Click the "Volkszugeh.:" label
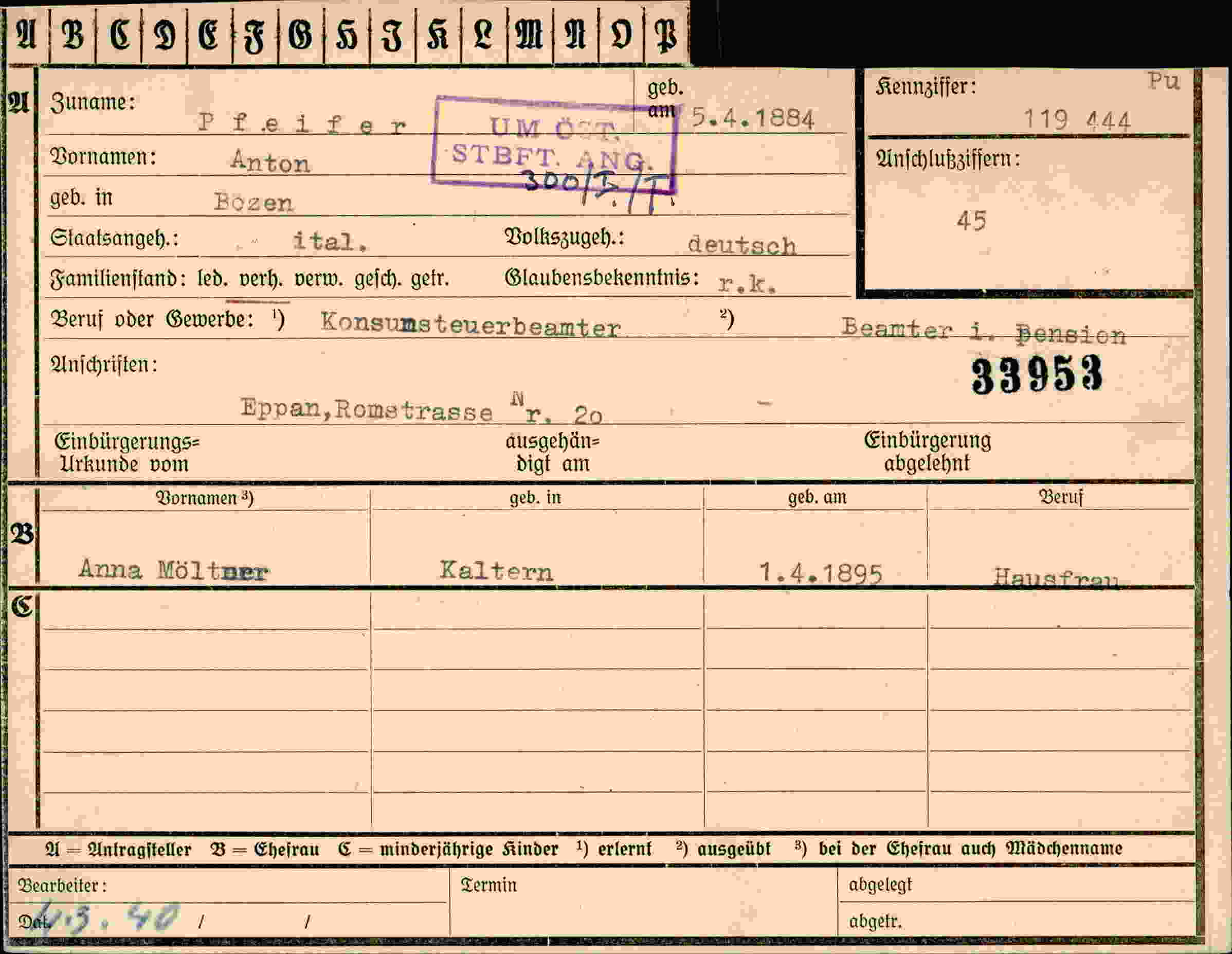1232x954 pixels. pyautogui.click(x=565, y=238)
